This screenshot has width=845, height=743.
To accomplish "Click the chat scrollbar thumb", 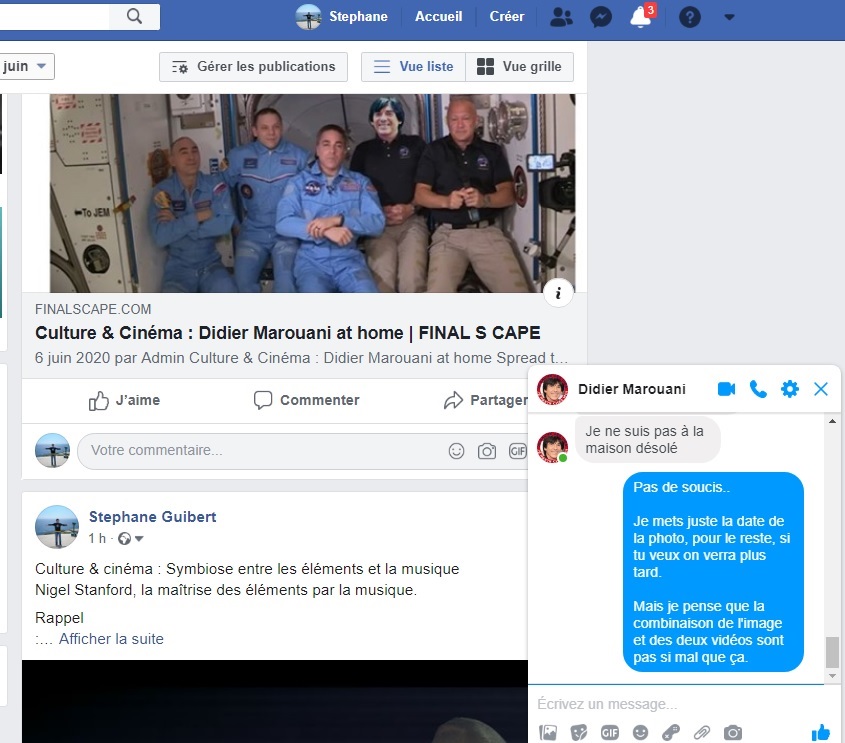I will 833,652.
